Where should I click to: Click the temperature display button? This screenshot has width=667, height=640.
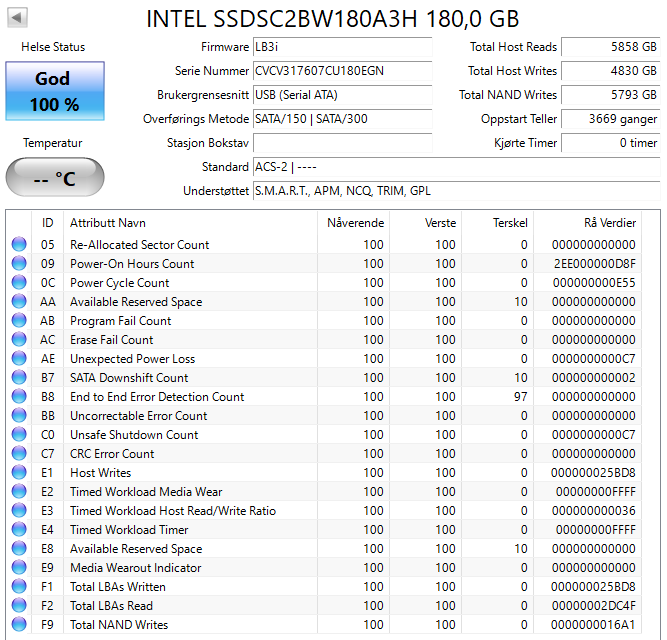(x=54, y=179)
